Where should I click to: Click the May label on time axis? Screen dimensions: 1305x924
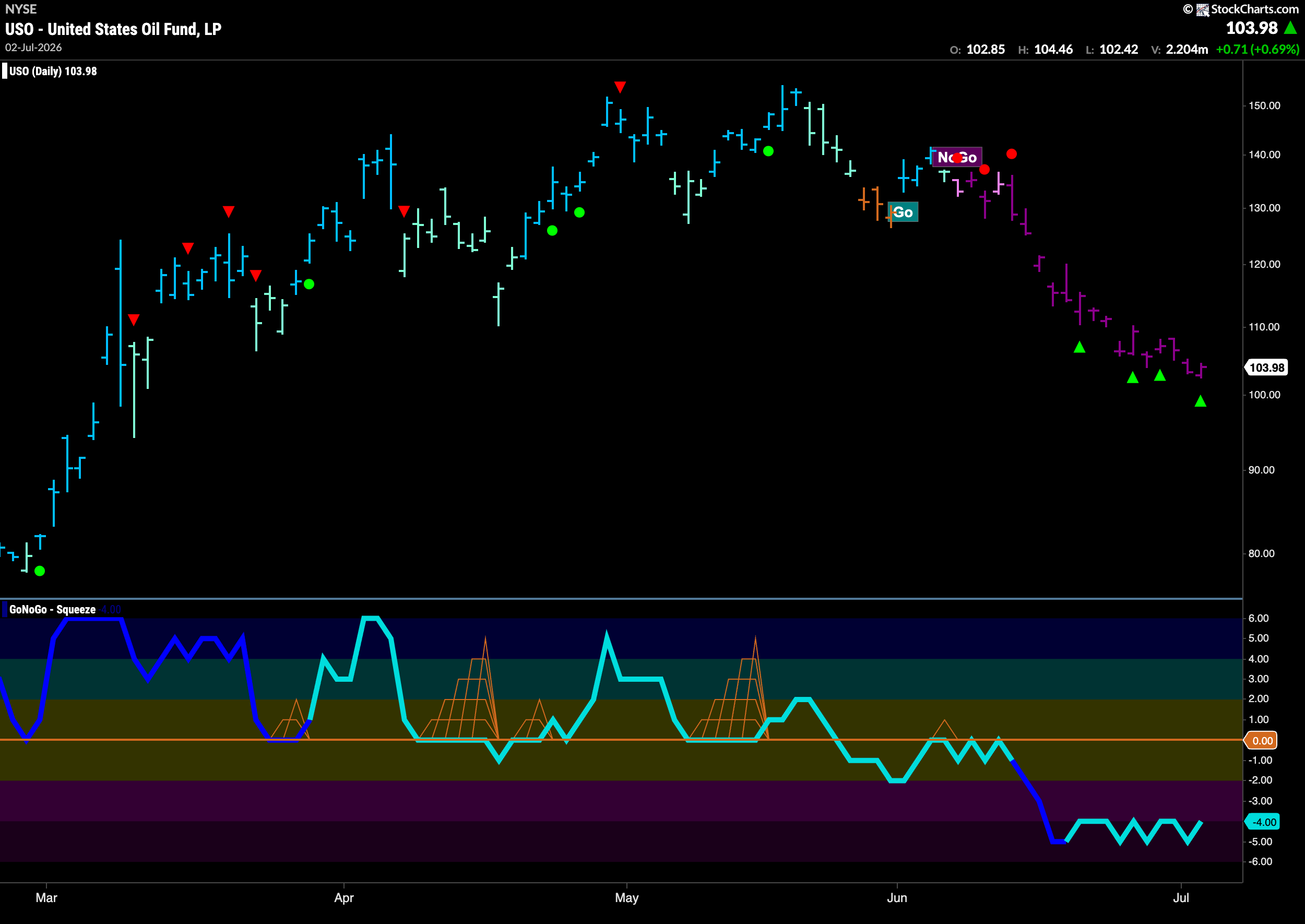(x=626, y=898)
